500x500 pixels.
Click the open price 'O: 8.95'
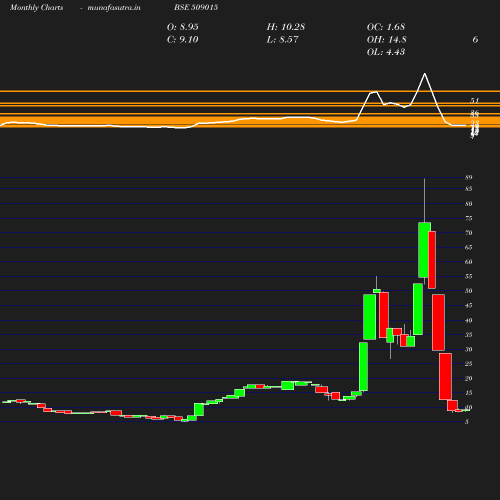183,27
